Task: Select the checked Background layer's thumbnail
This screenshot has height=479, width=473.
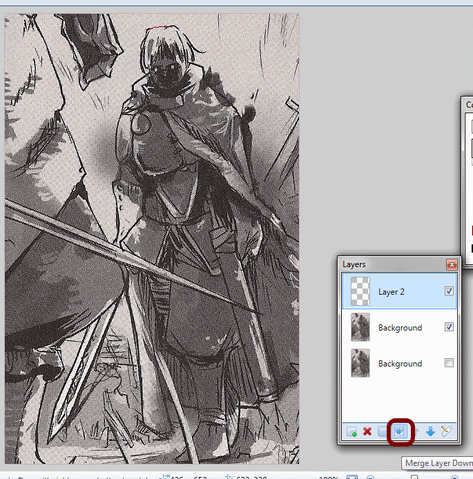Action: (360, 327)
